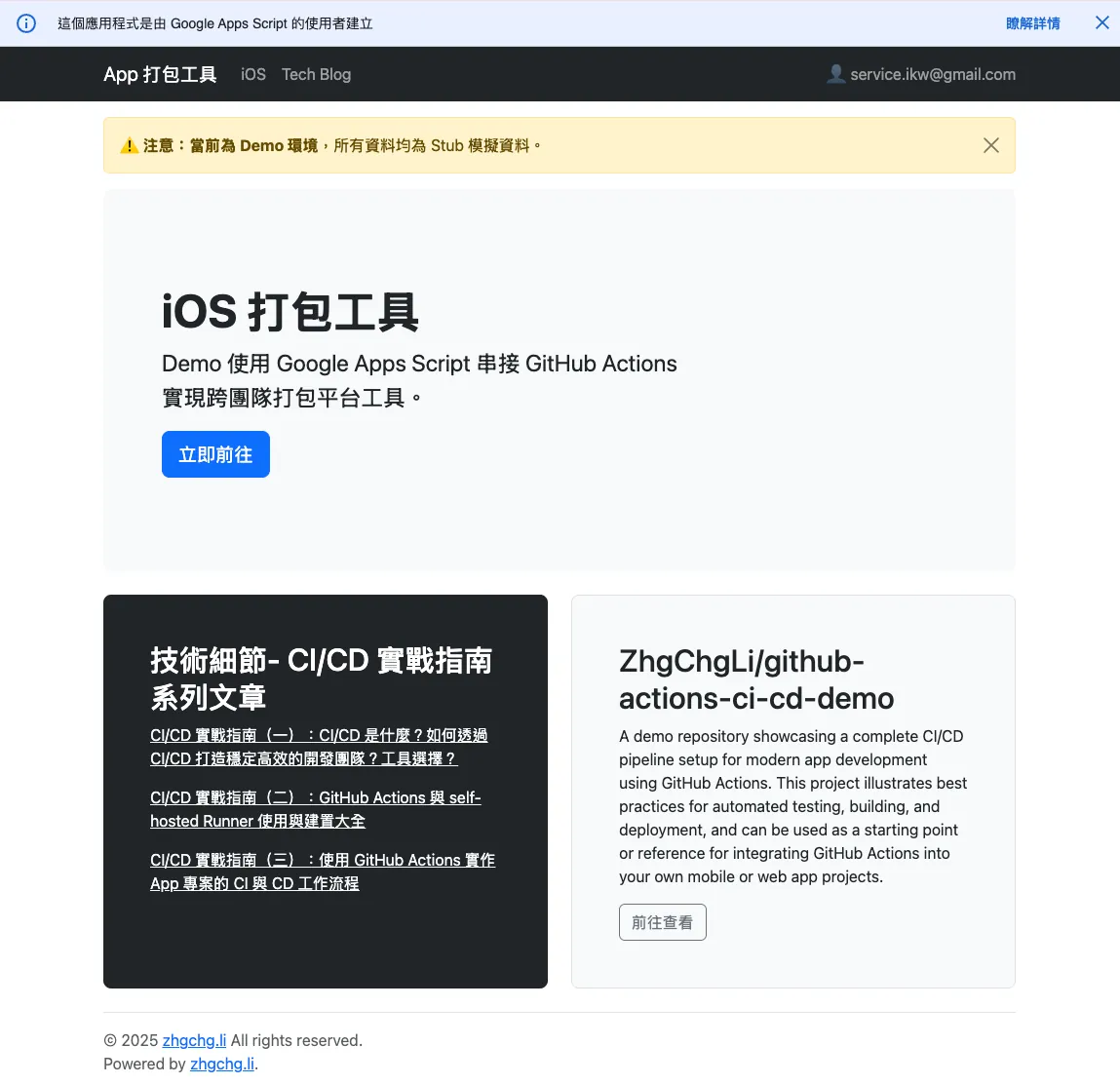Open CI/CD 實戰指南（一）article link
The image size is (1120, 1085).
pos(318,747)
